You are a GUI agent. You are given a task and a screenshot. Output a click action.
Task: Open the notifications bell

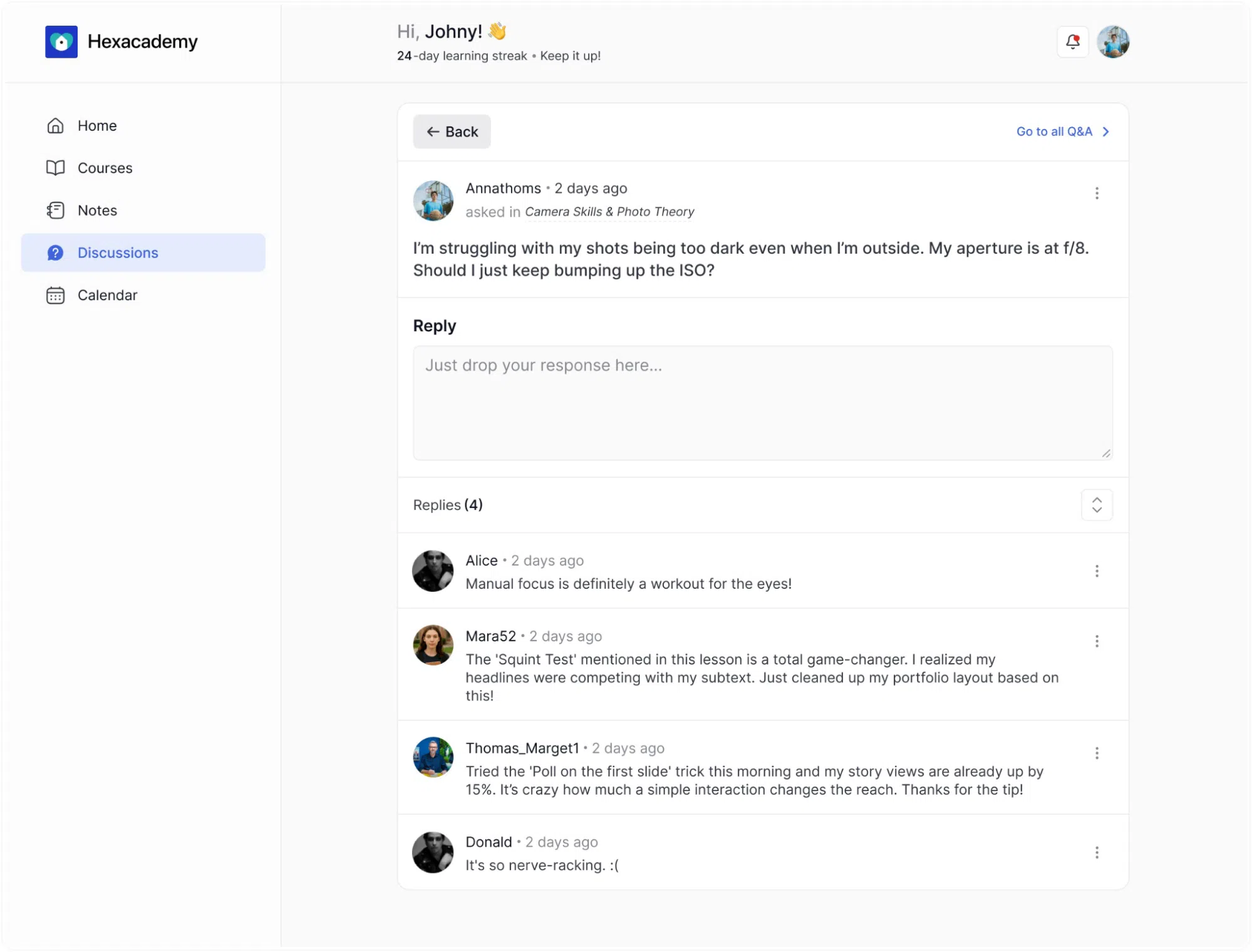[x=1072, y=42]
